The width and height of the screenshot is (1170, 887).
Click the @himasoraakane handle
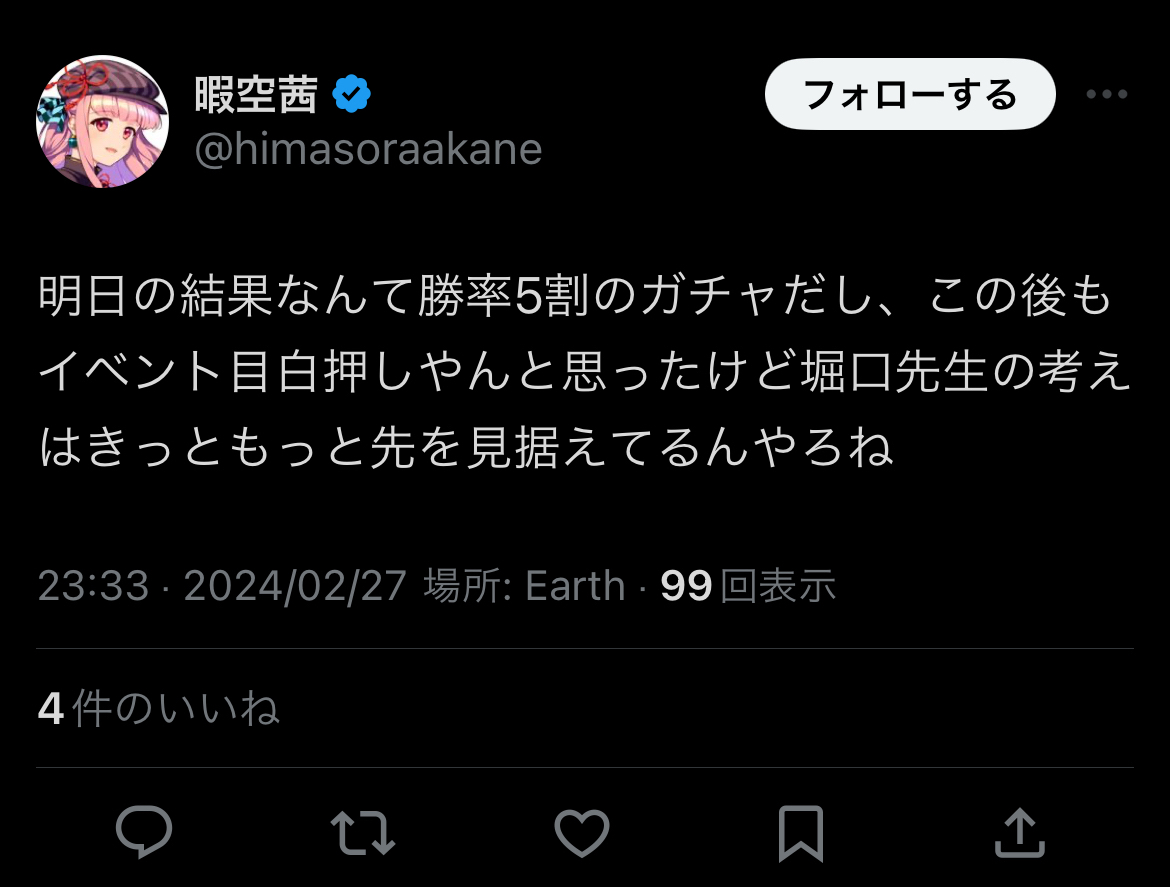[x=368, y=149]
